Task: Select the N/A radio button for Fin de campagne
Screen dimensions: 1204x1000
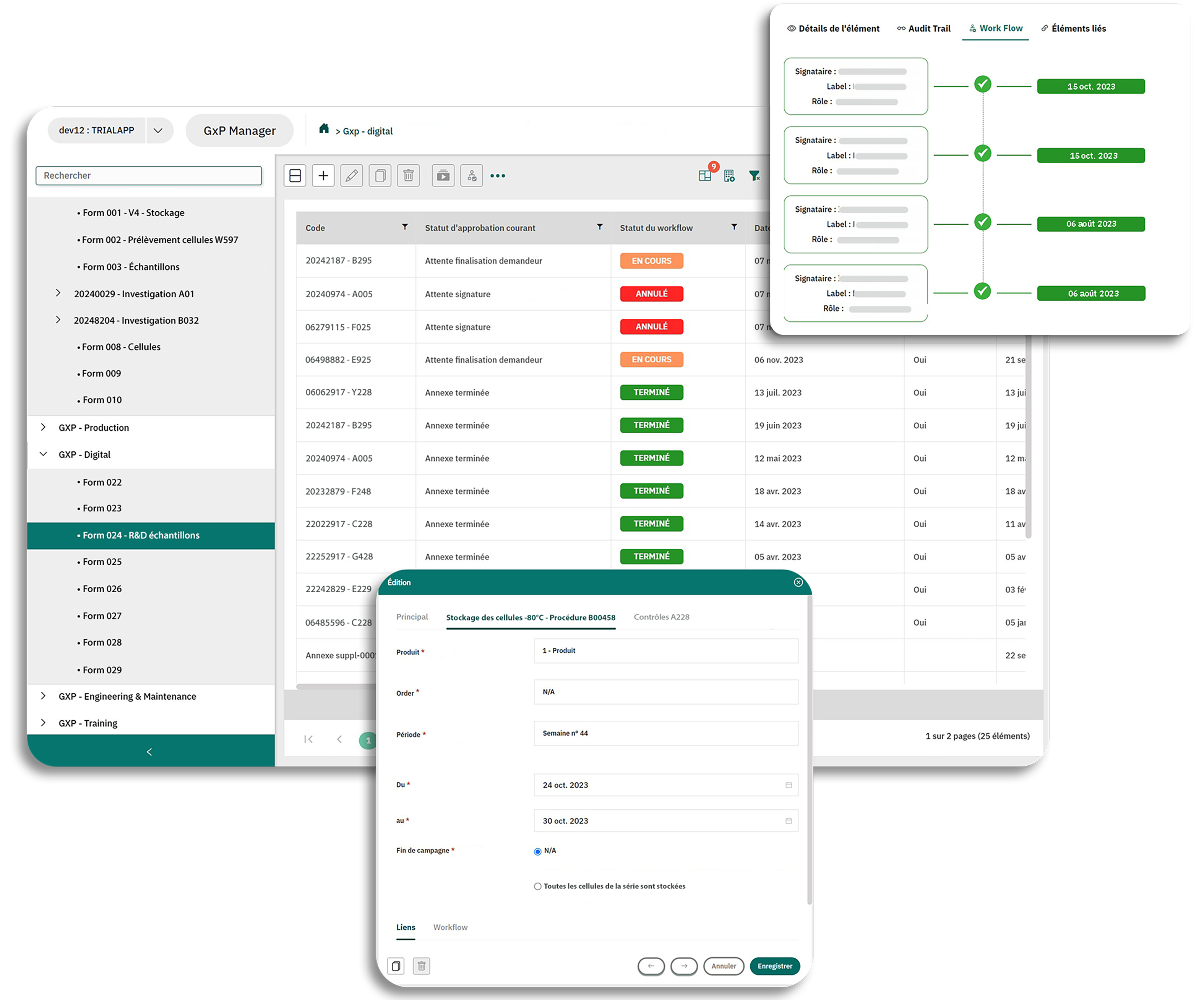Action: coord(537,851)
